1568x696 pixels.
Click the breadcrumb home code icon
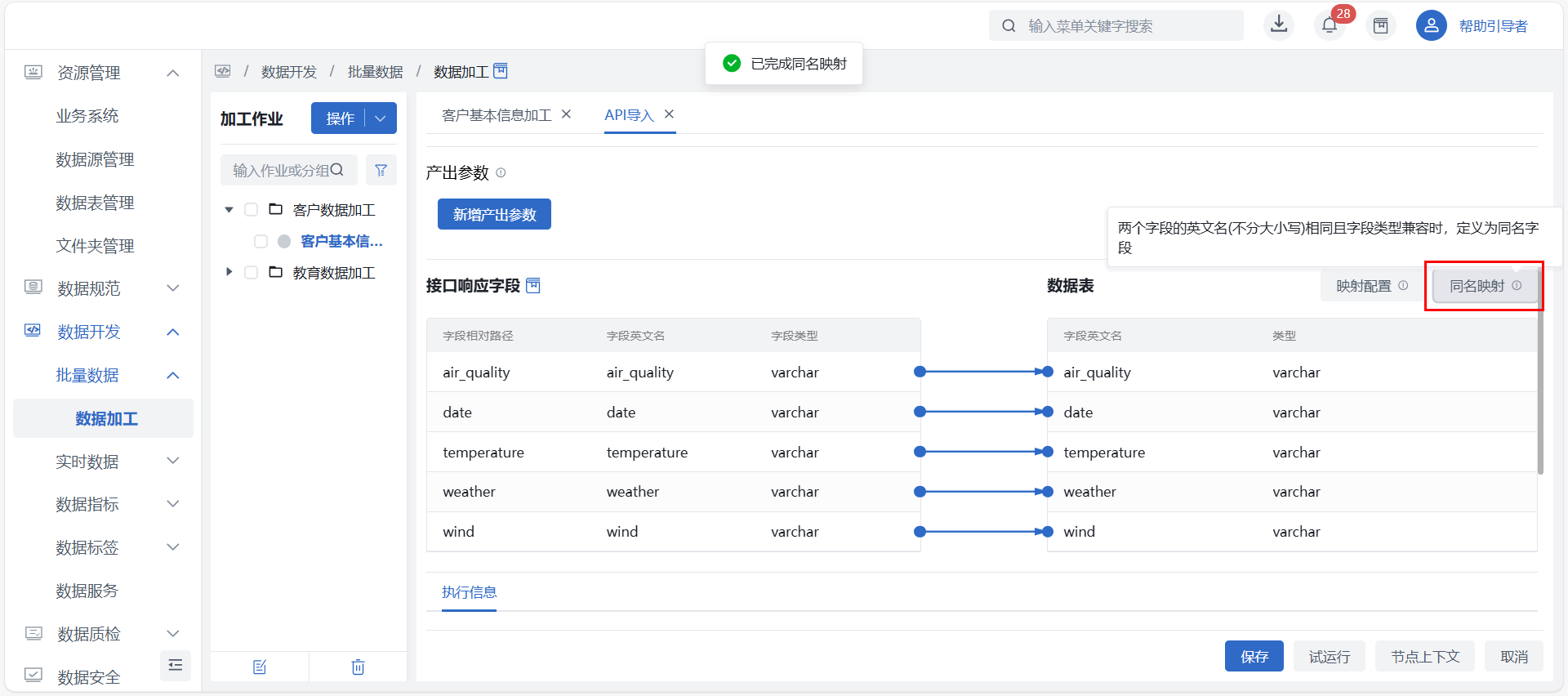pos(223,71)
